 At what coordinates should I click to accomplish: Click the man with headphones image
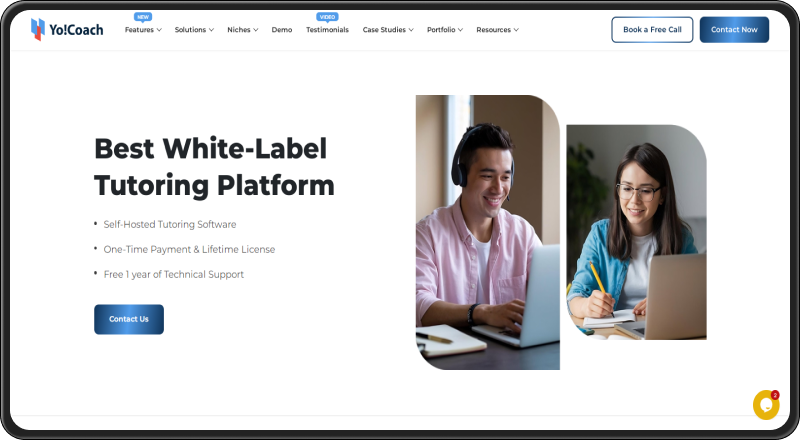487,230
